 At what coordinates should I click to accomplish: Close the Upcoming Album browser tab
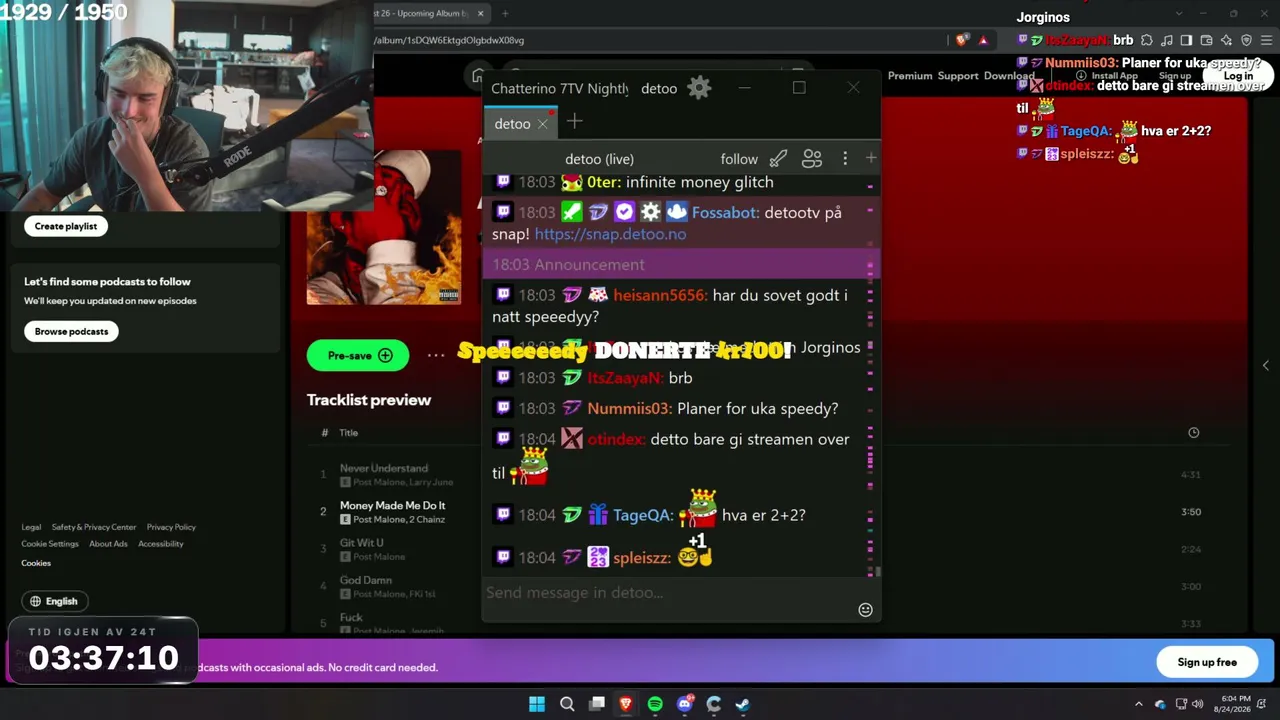(480, 13)
